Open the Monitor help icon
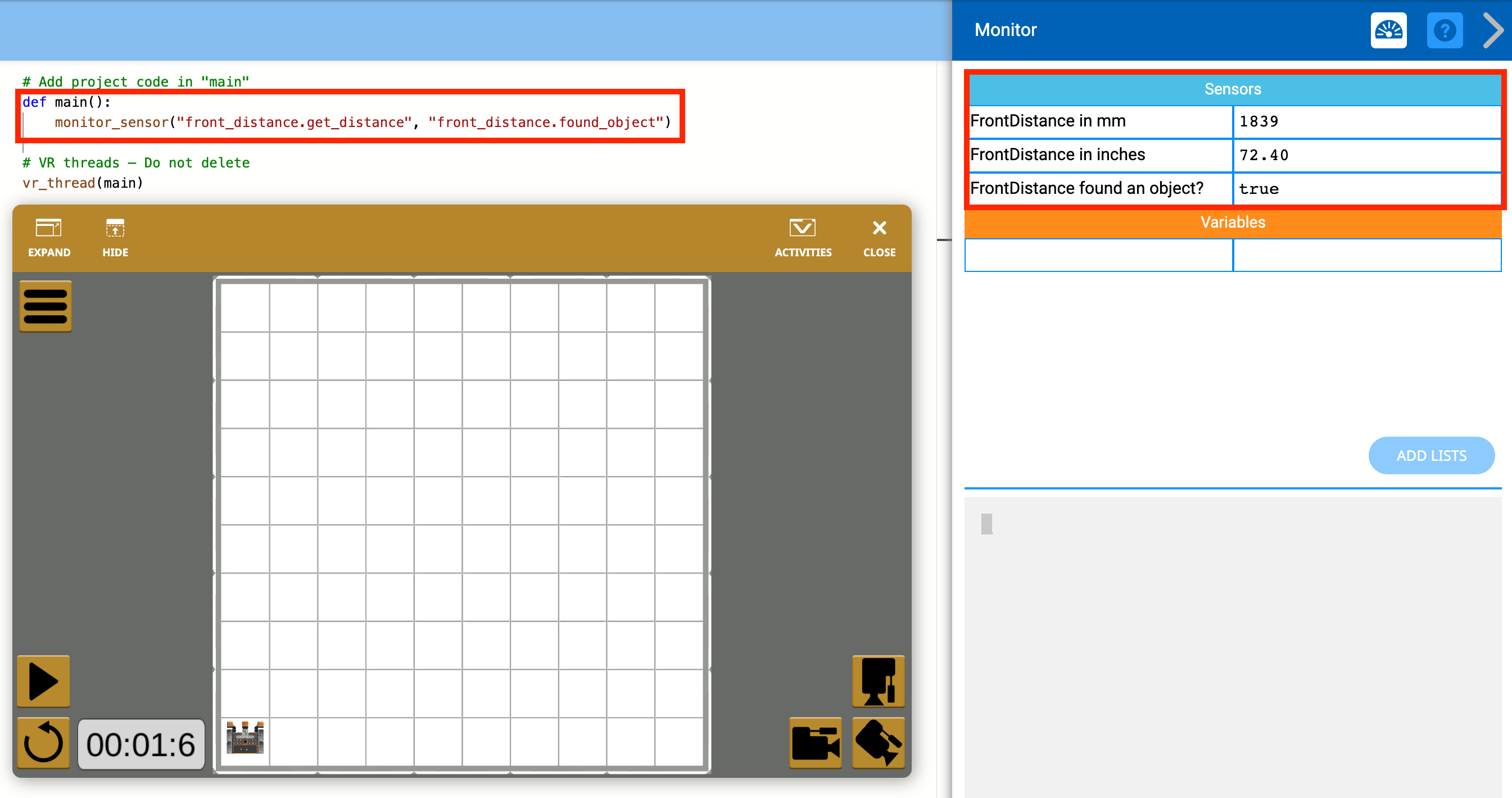The width and height of the screenshot is (1512, 798). click(1445, 30)
